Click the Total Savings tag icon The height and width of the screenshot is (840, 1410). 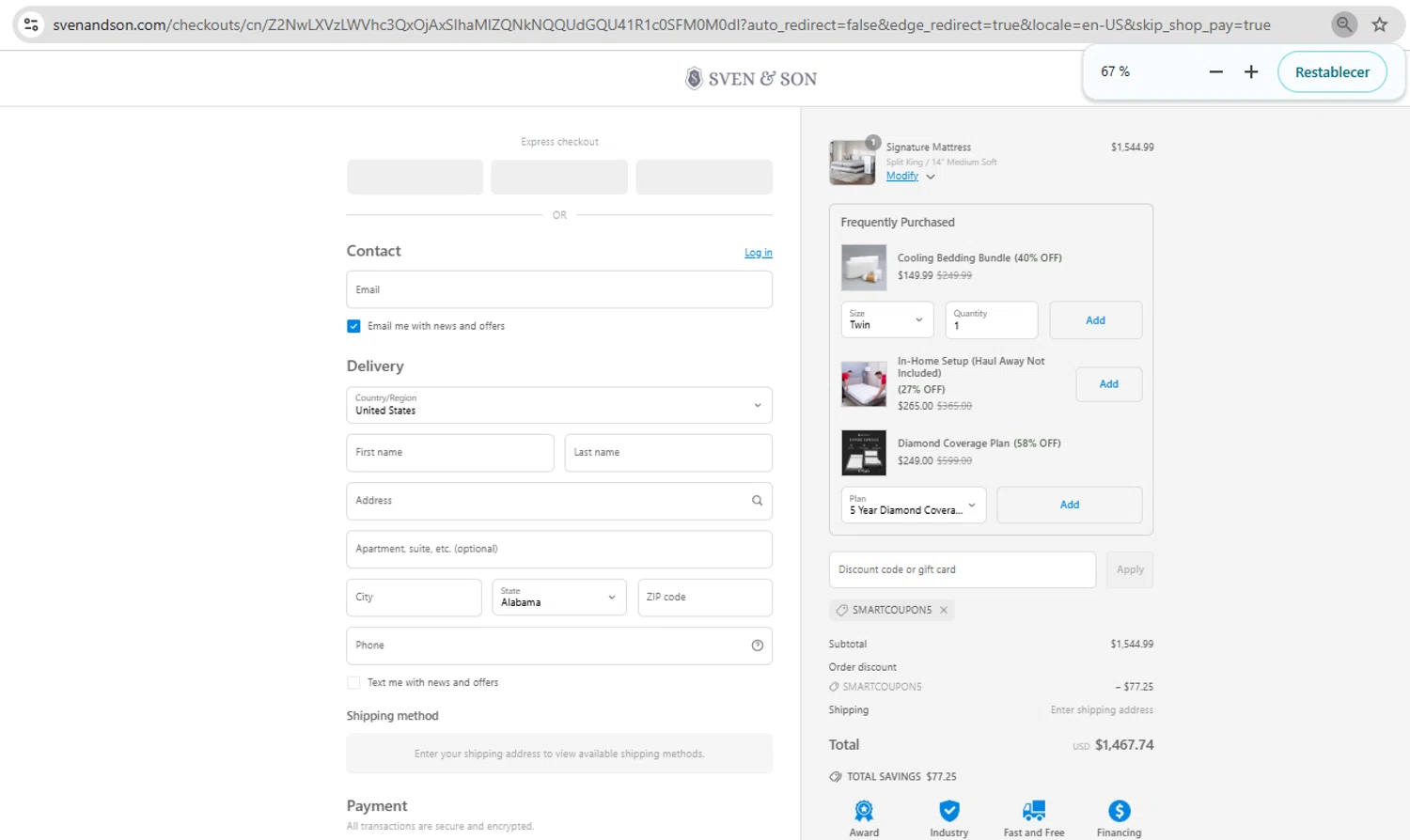pyautogui.click(x=835, y=777)
